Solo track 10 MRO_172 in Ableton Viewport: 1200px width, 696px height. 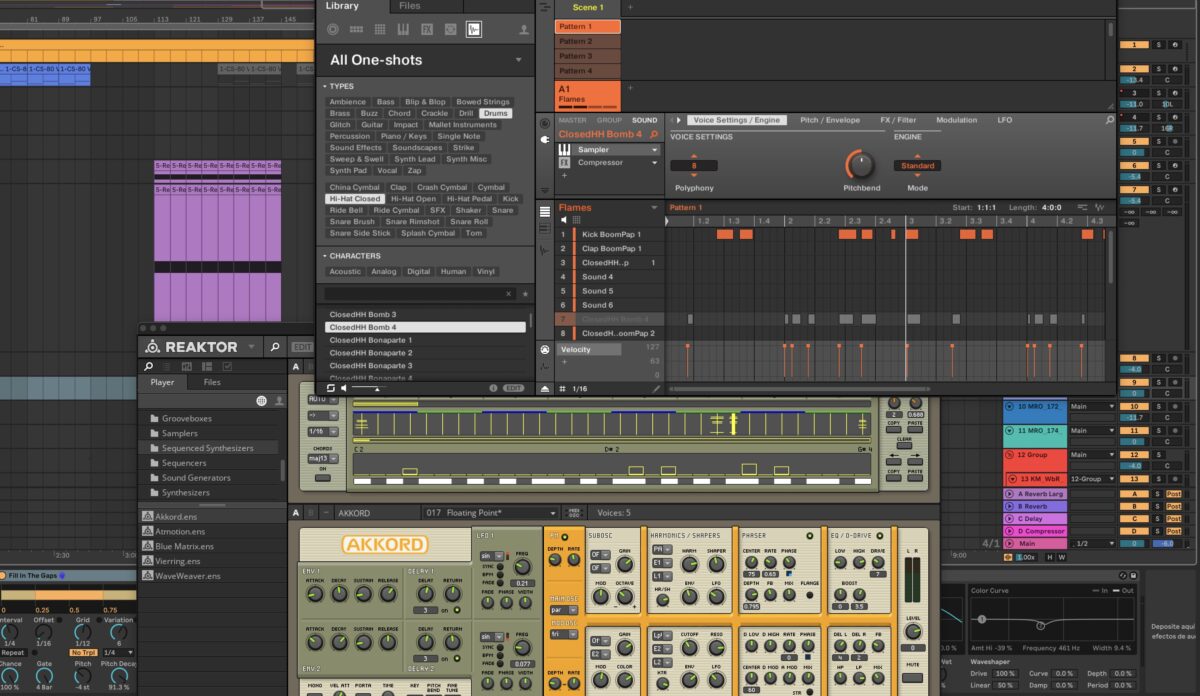(1159, 407)
